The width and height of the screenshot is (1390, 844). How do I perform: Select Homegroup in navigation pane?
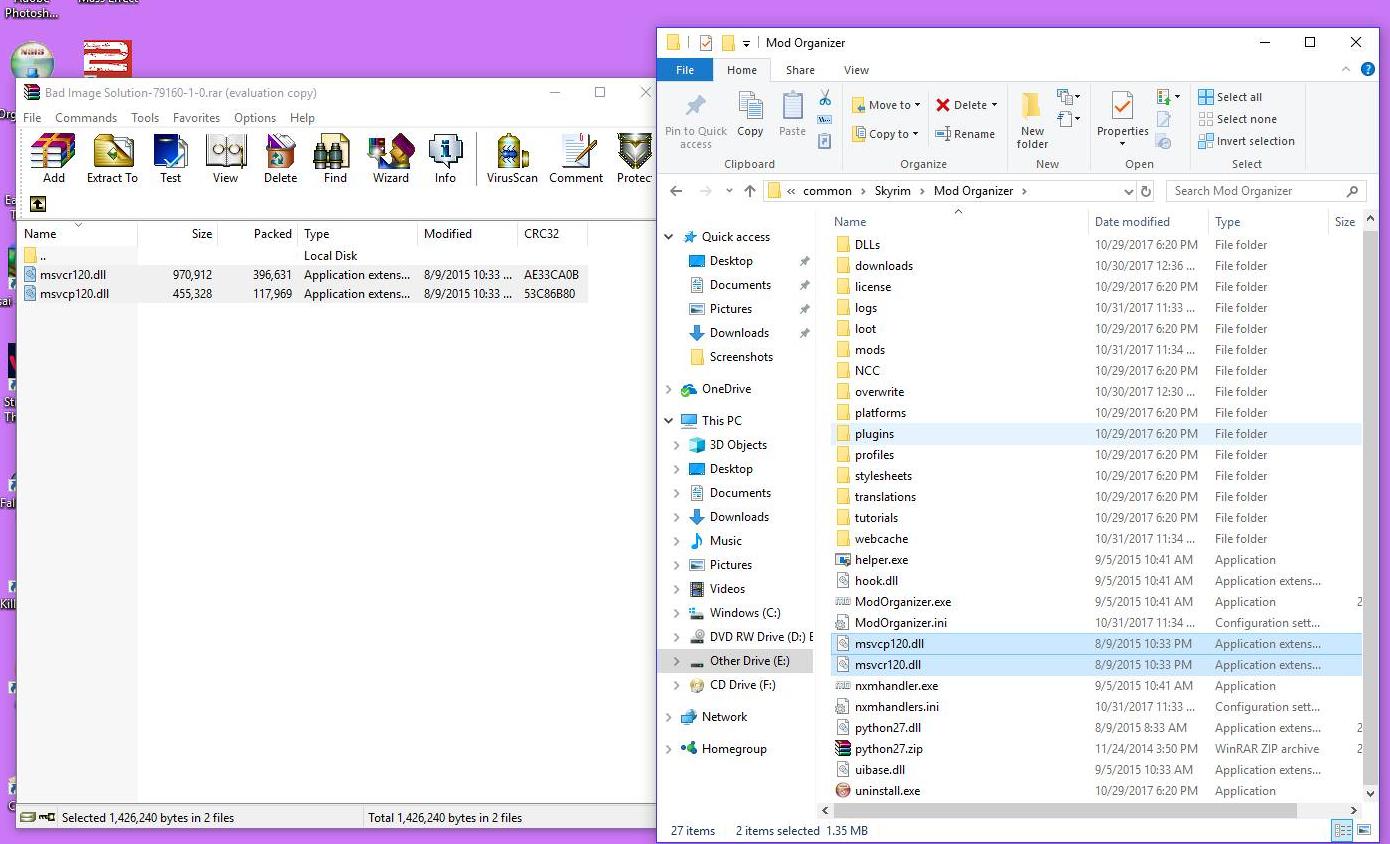[x=723, y=749]
